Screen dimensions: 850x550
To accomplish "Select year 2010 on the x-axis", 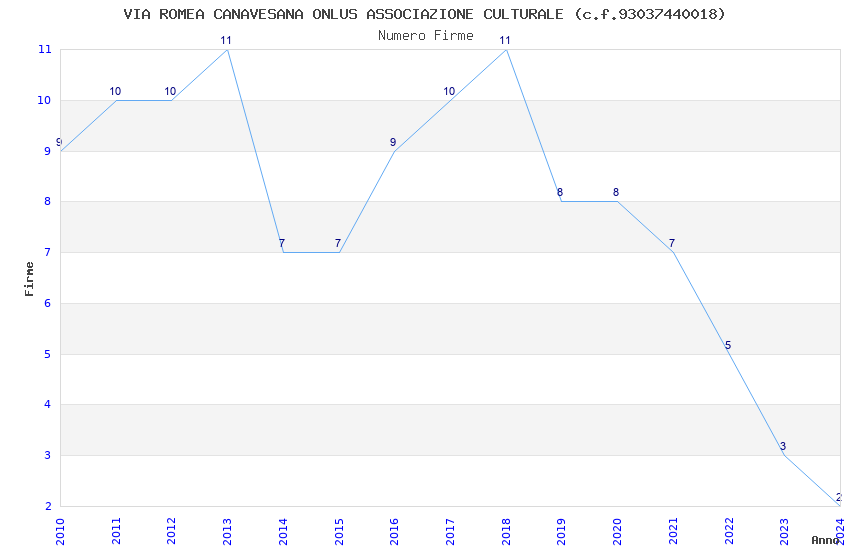I will [x=60, y=532].
